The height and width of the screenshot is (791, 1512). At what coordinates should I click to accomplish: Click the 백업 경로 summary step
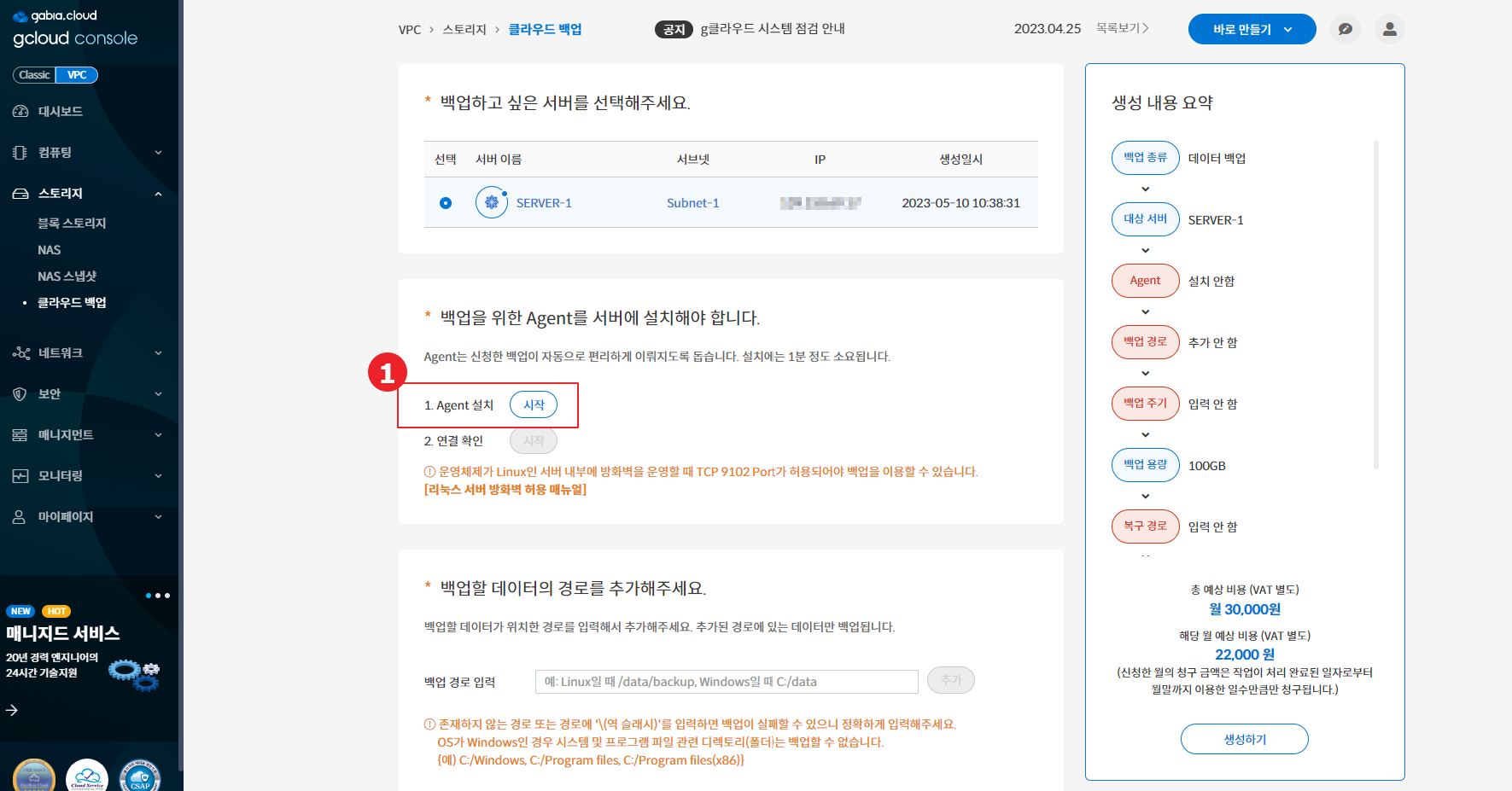pos(1146,342)
